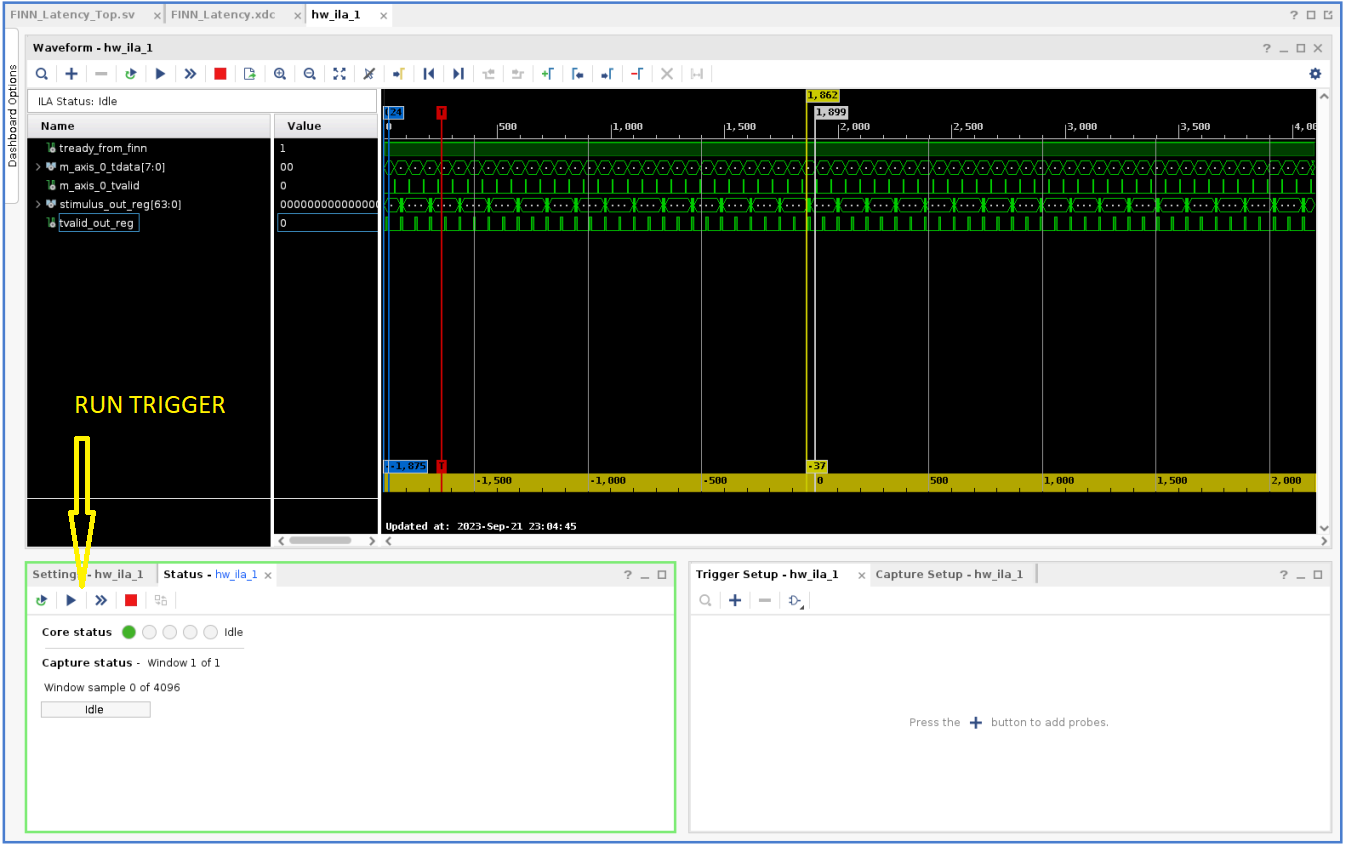Image resolution: width=1349 pixels, height=847 pixels.
Task: Click the Idle status bar button
Action: [x=95, y=709]
